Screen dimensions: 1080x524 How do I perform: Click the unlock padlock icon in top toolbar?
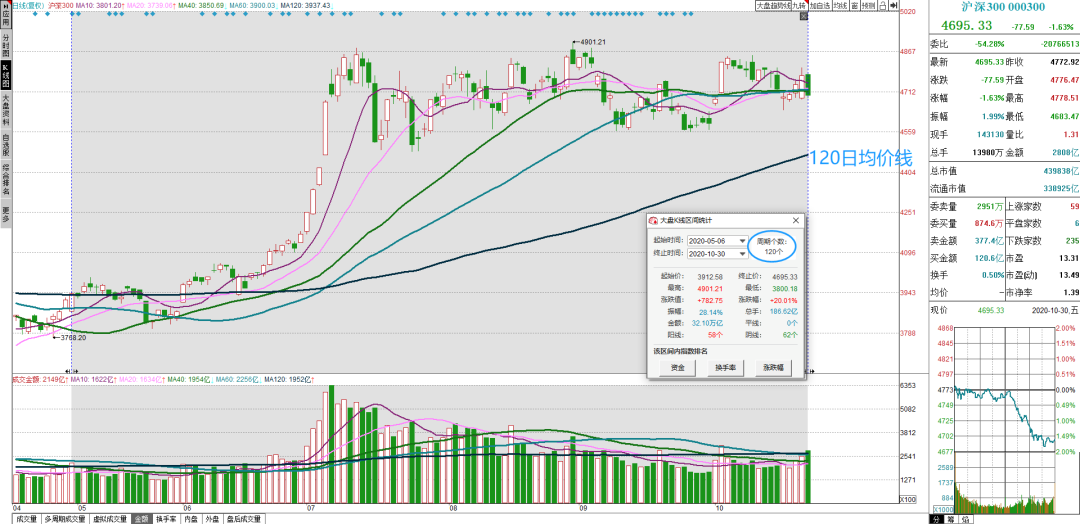(x=884, y=6)
